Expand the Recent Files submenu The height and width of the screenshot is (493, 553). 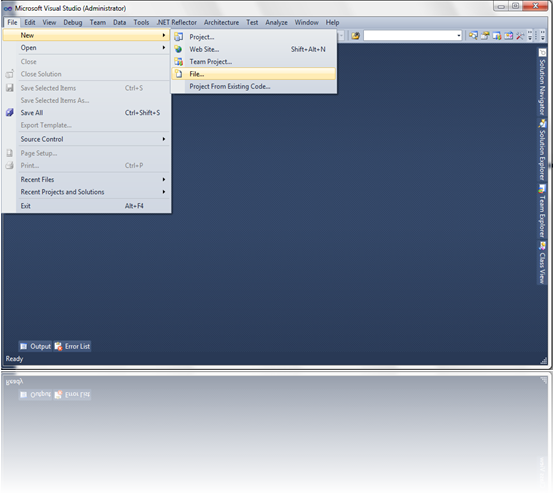tap(86, 179)
